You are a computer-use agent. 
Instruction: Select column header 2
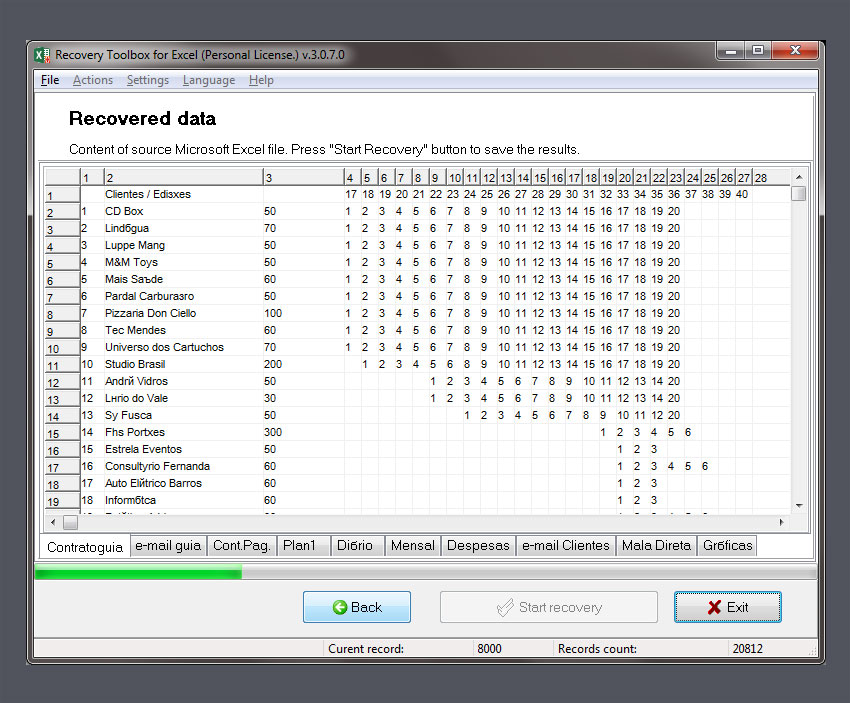184,177
